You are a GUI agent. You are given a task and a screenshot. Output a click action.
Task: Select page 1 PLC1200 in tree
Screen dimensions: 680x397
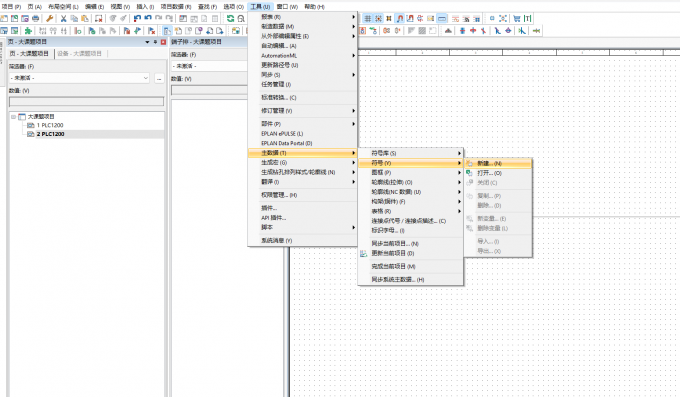(50, 125)
